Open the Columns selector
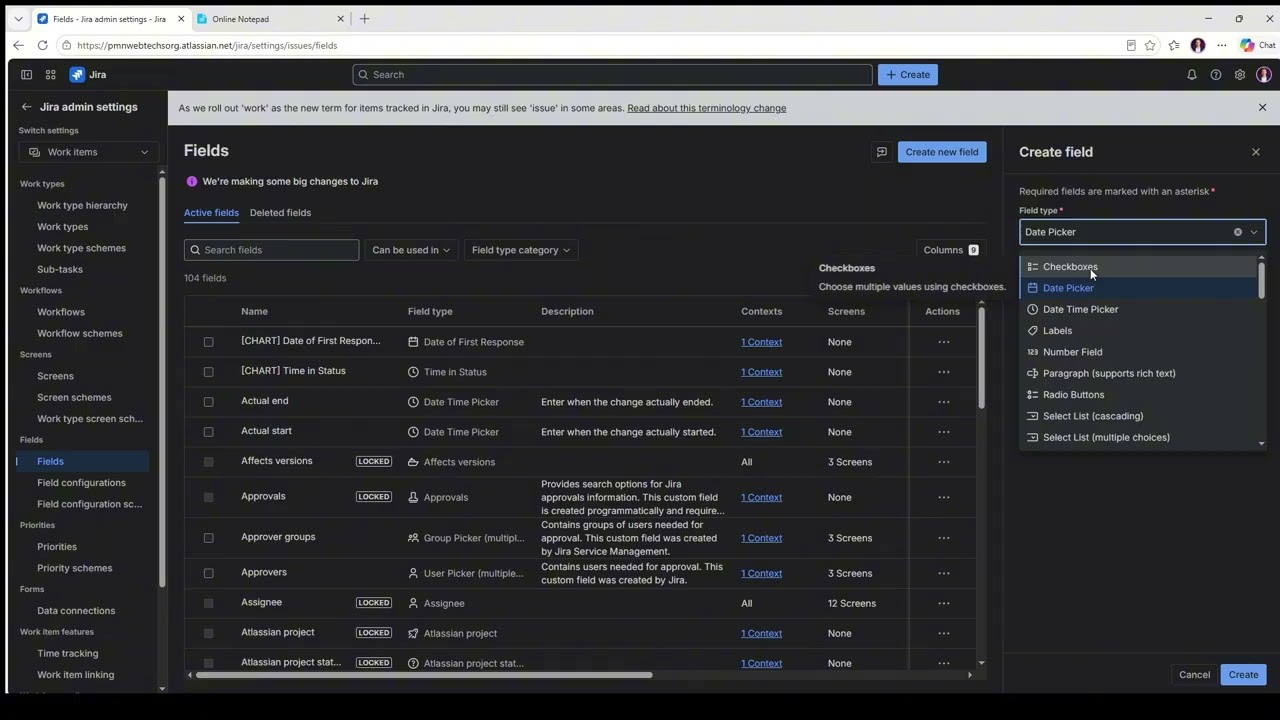This screenshot has width=1280, height=720. pos(951,250)
